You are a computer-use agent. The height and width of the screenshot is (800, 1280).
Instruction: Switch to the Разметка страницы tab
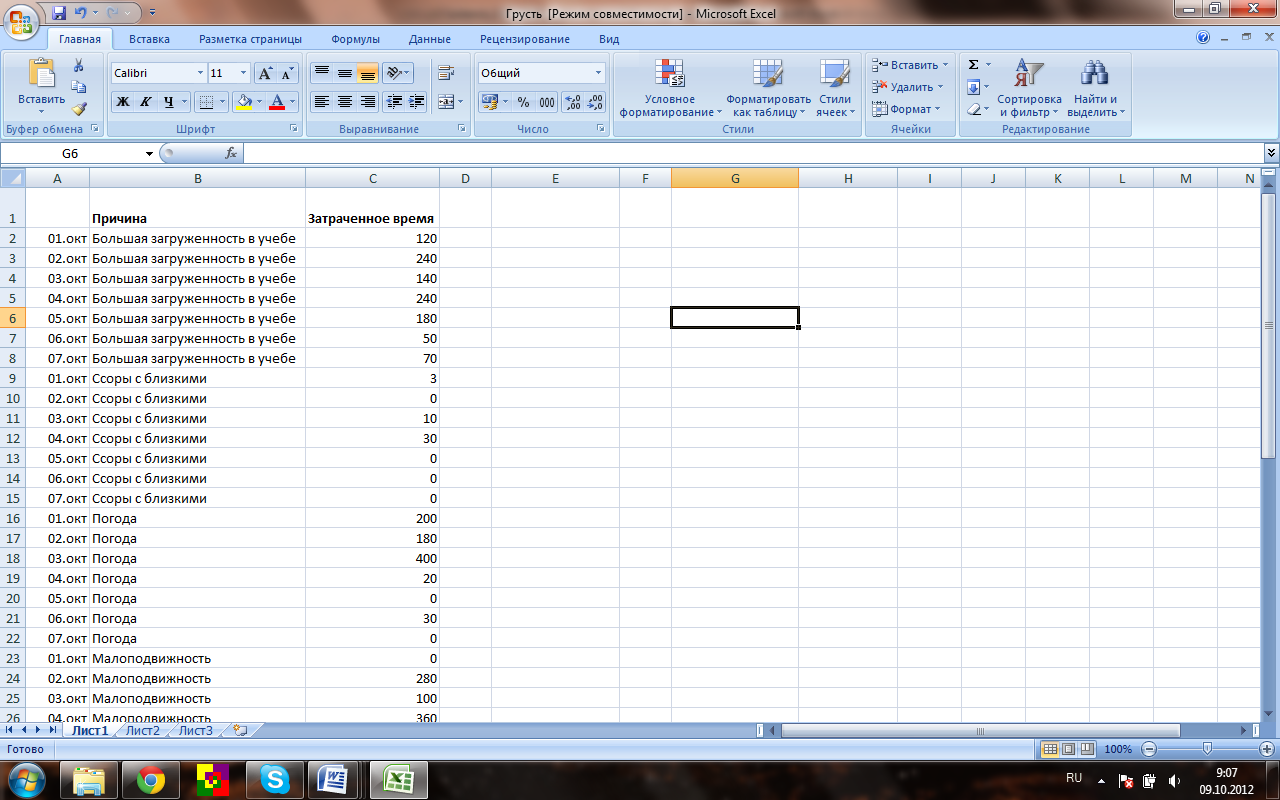tap(250, 39)
